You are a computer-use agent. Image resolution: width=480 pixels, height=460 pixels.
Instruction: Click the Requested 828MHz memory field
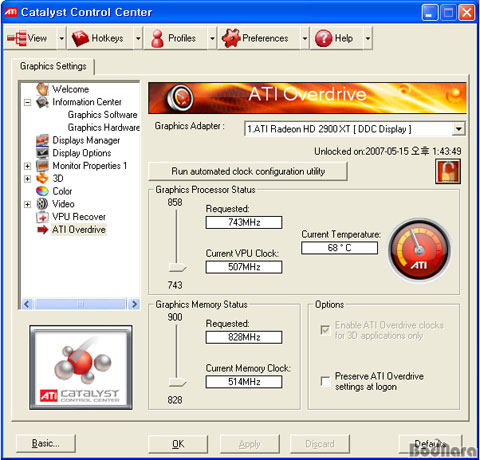point(244,337)
